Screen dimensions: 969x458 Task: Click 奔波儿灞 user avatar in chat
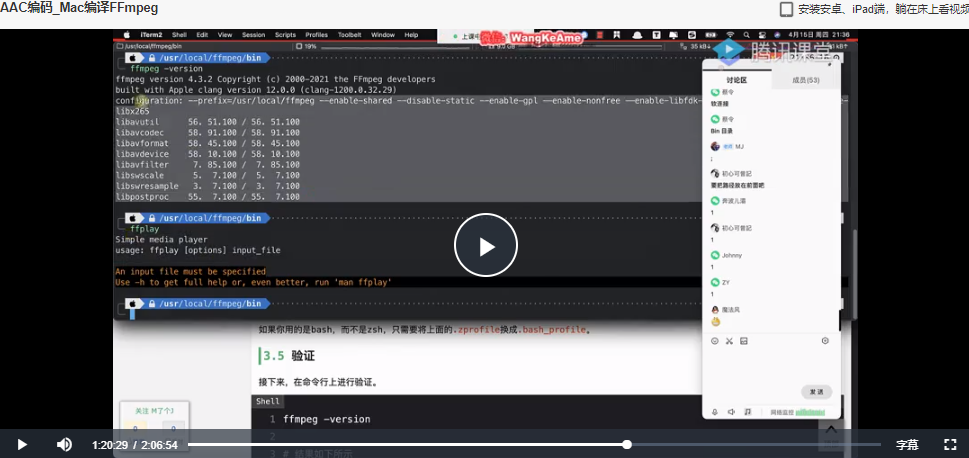click(x=716, y=201)
